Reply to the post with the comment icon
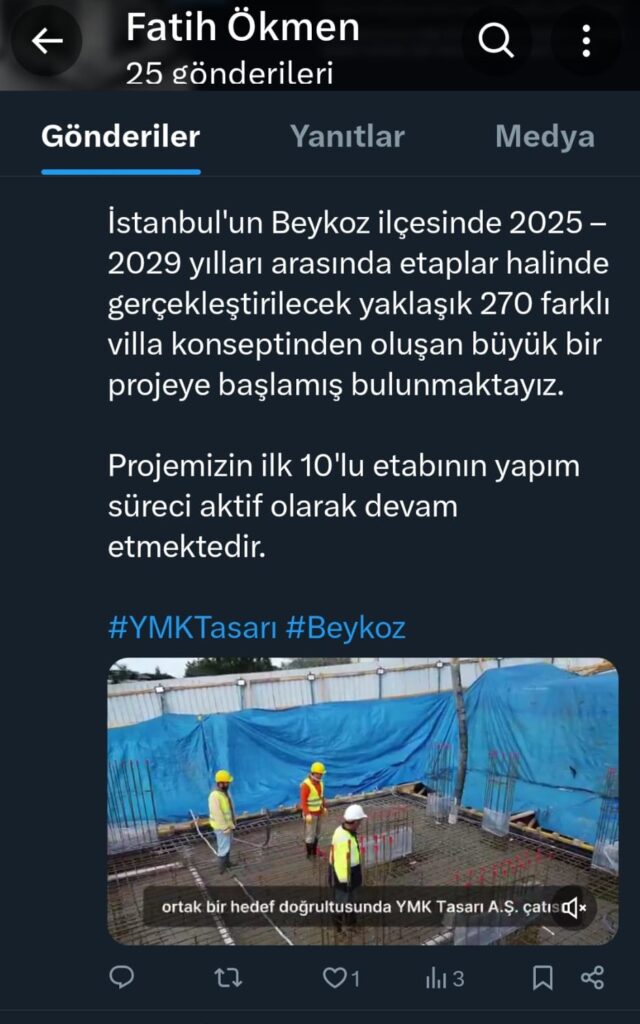This screenshot has width=640, height=1024. tap(121, 978)
